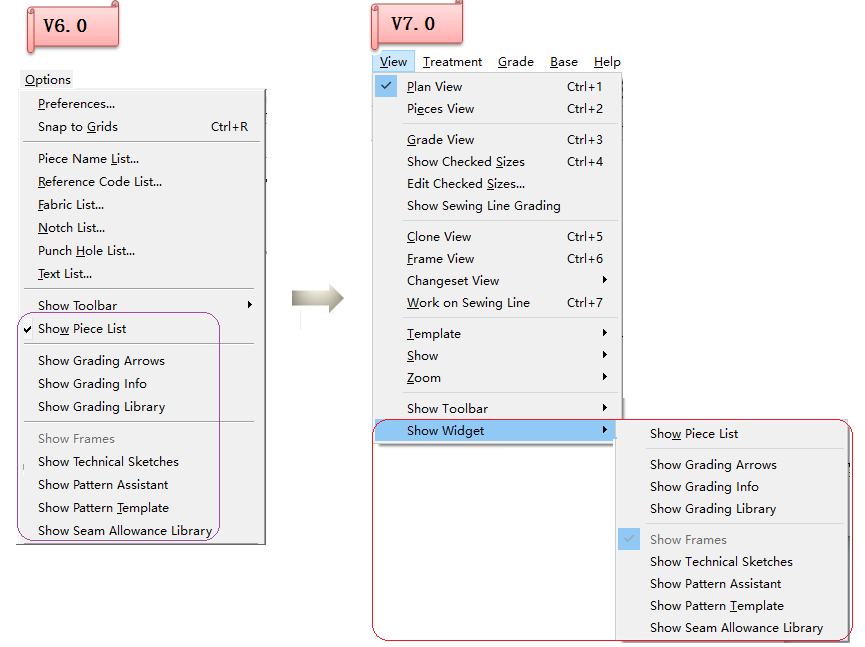Image resolution: width=865 pixels, height=647 pixels.
Task: Select Pieces View menu entry
Action: pyautogui.click(x=440, y=109)
